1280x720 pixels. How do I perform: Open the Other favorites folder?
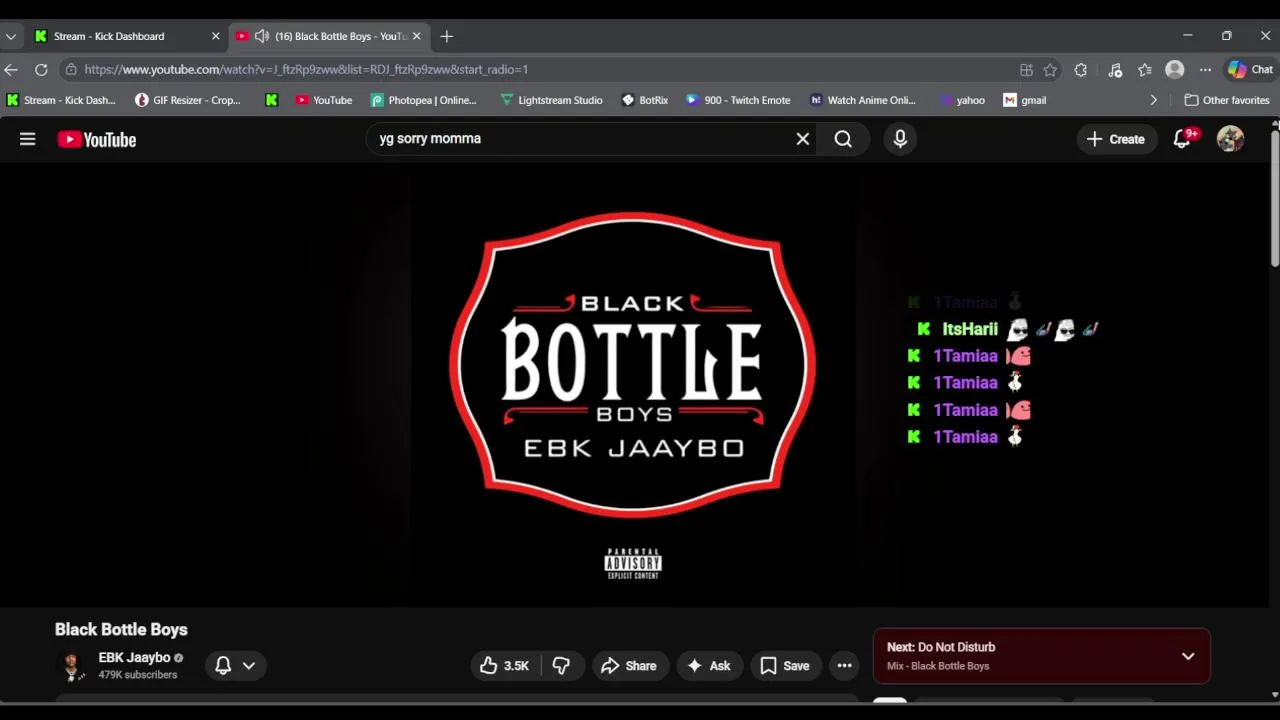coord(1226,100)
